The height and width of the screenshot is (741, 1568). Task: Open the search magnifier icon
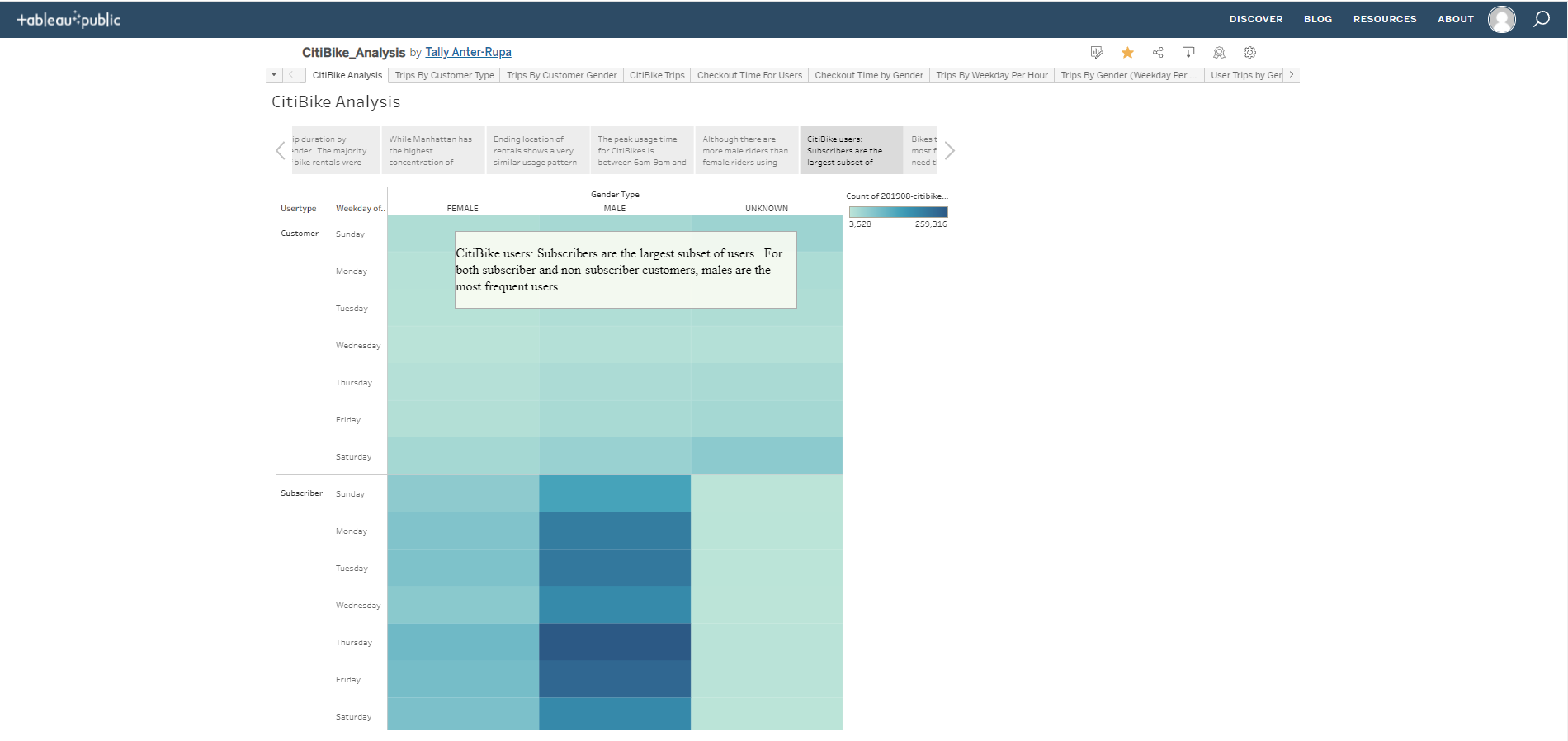(x=1542, y=19)
